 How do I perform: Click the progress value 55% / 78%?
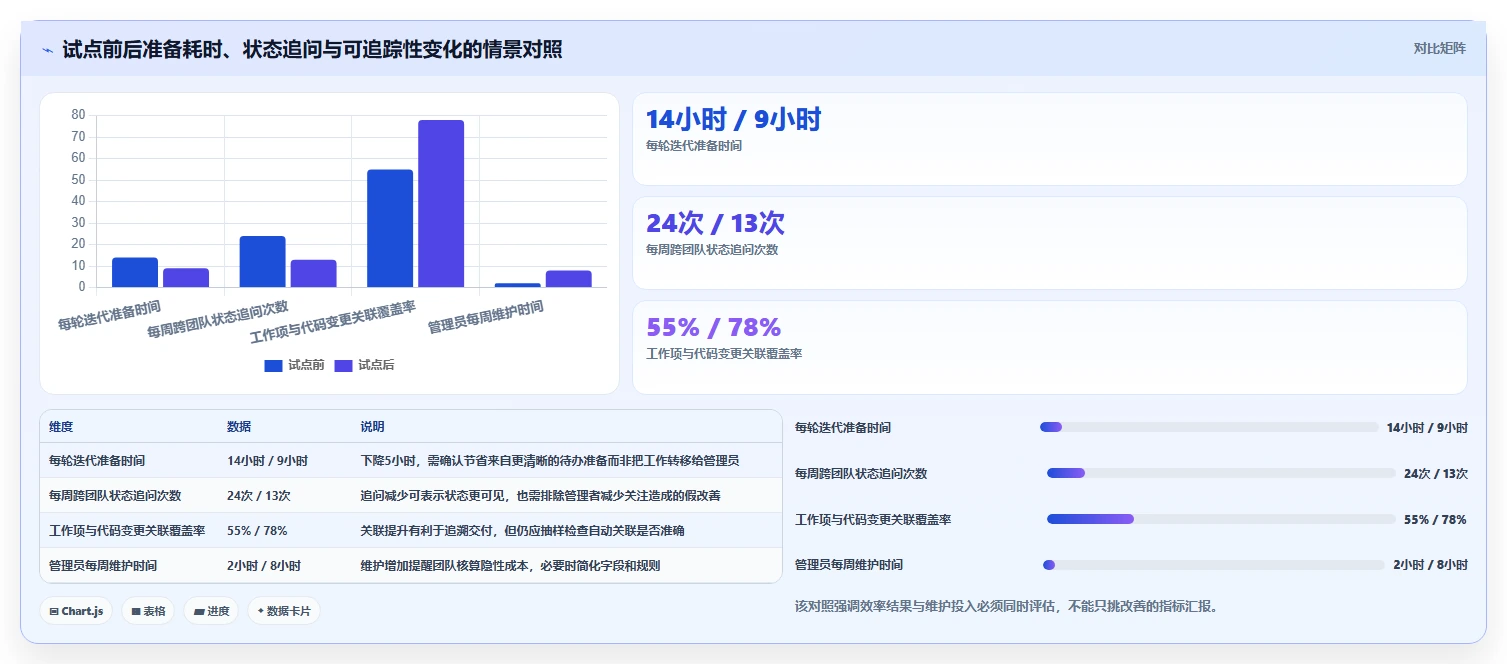1435,520
